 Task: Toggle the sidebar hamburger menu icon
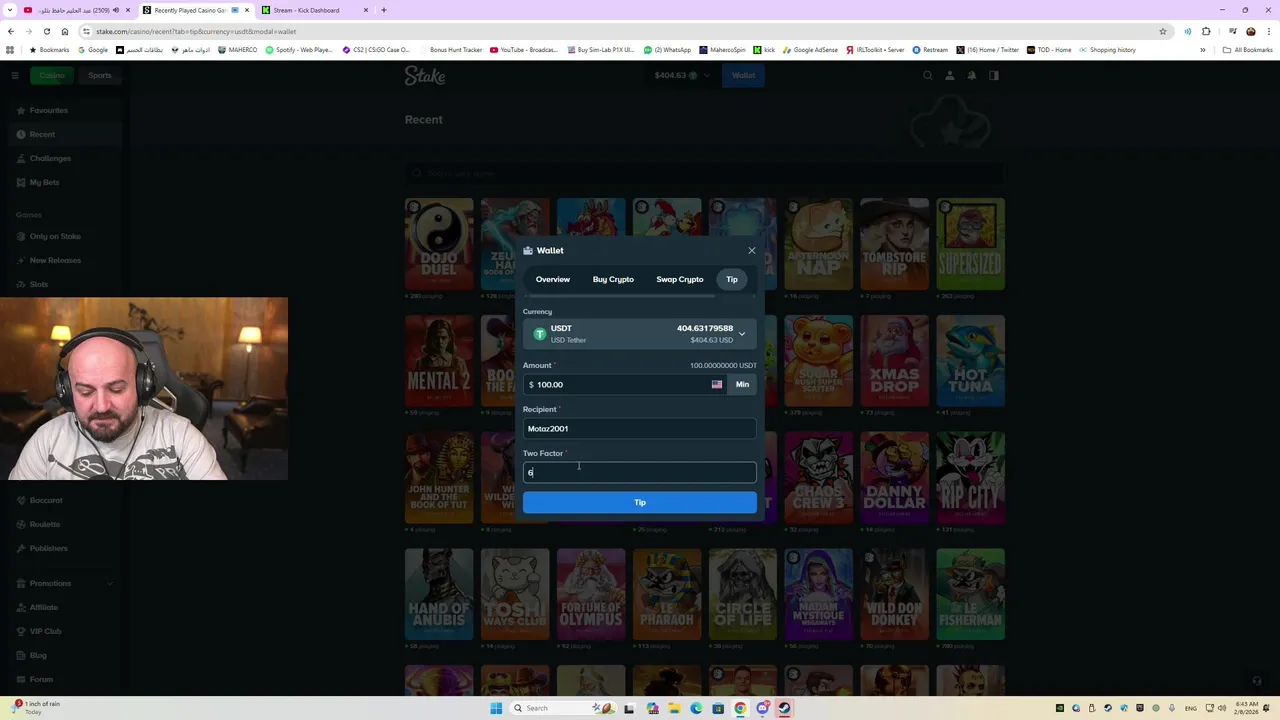(15, 75)
